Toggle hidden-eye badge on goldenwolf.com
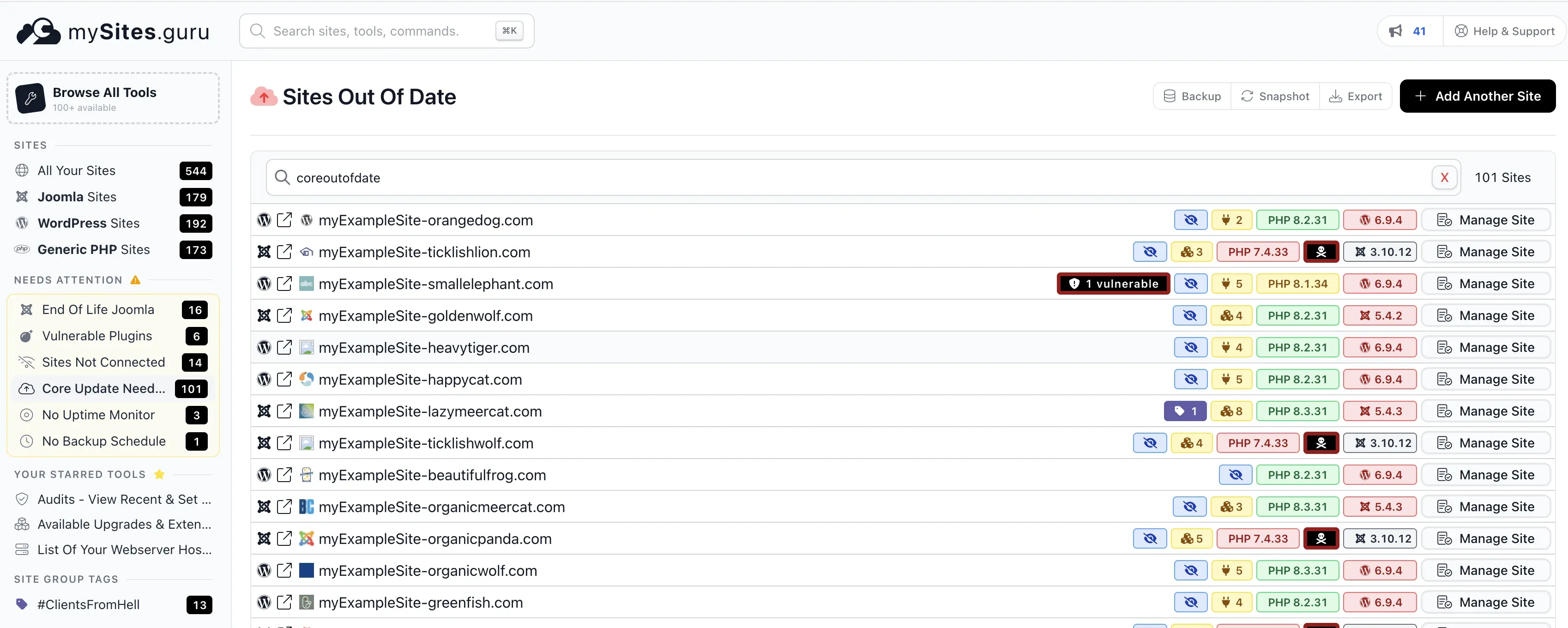Viewport: 1568px width, 628px height. (x=1190, y=316)
